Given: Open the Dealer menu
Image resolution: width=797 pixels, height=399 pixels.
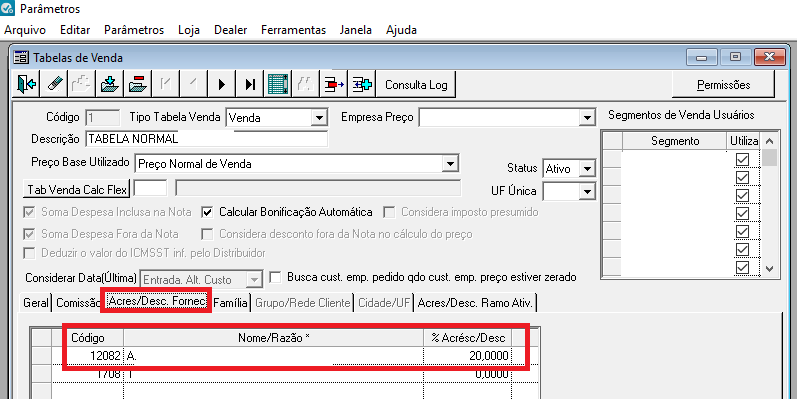Looking at the screenshot, I should tap(230, 30).
